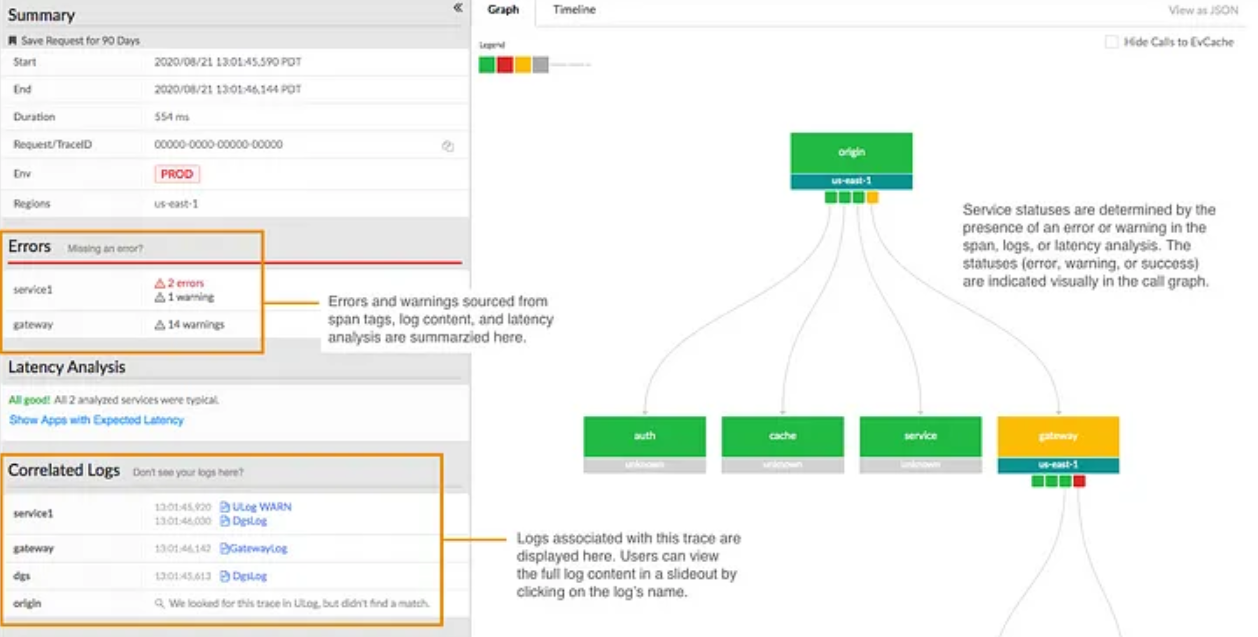1258x637 pixels.
Task: Click us-east-1 label under origin node
Action: 851,182
